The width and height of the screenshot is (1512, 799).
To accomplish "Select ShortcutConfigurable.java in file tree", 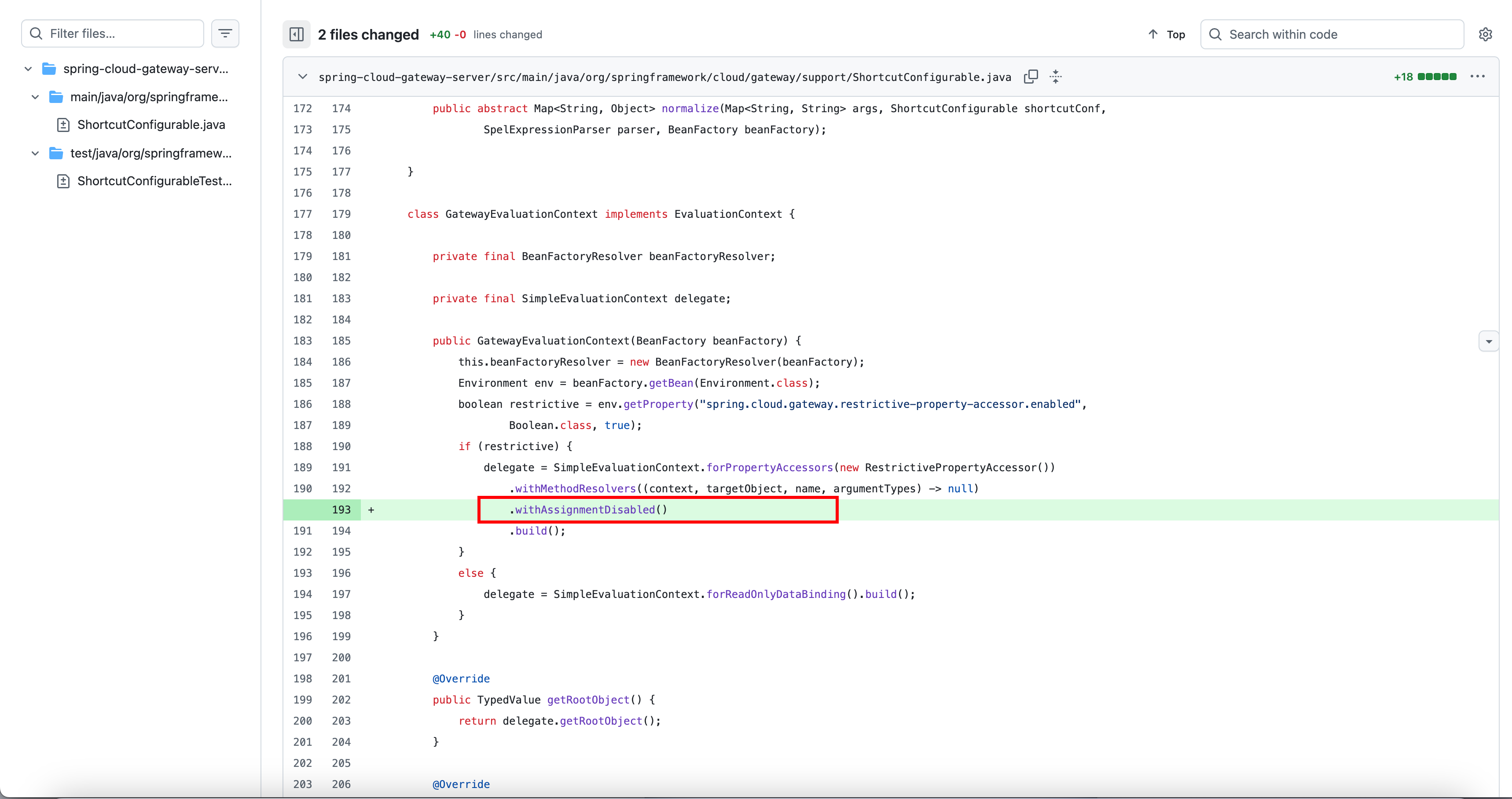I will tap(151, 125).
